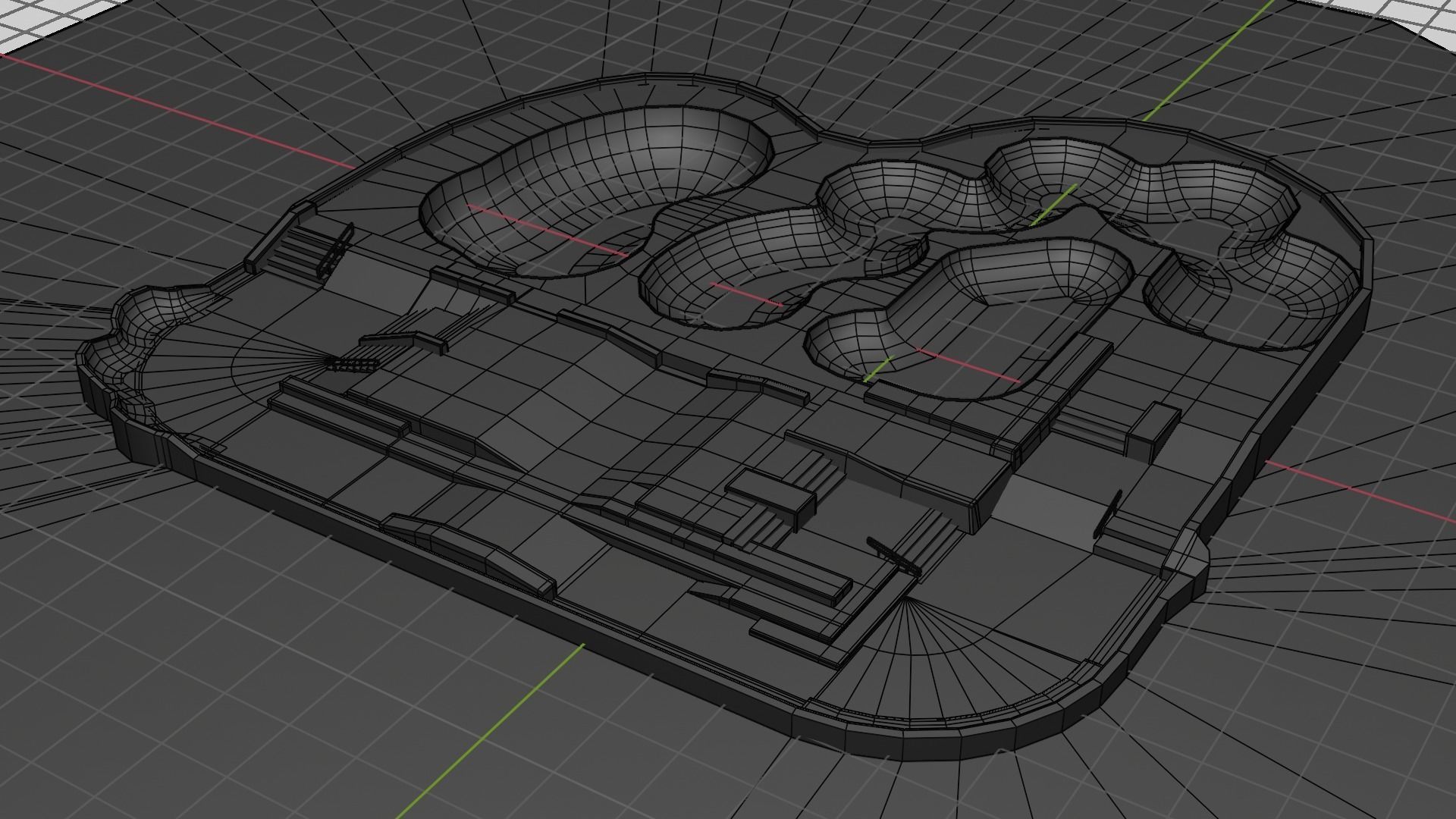
Task: Select the small grated rail beside the fan-shaped slope
Action: point(353,366)
